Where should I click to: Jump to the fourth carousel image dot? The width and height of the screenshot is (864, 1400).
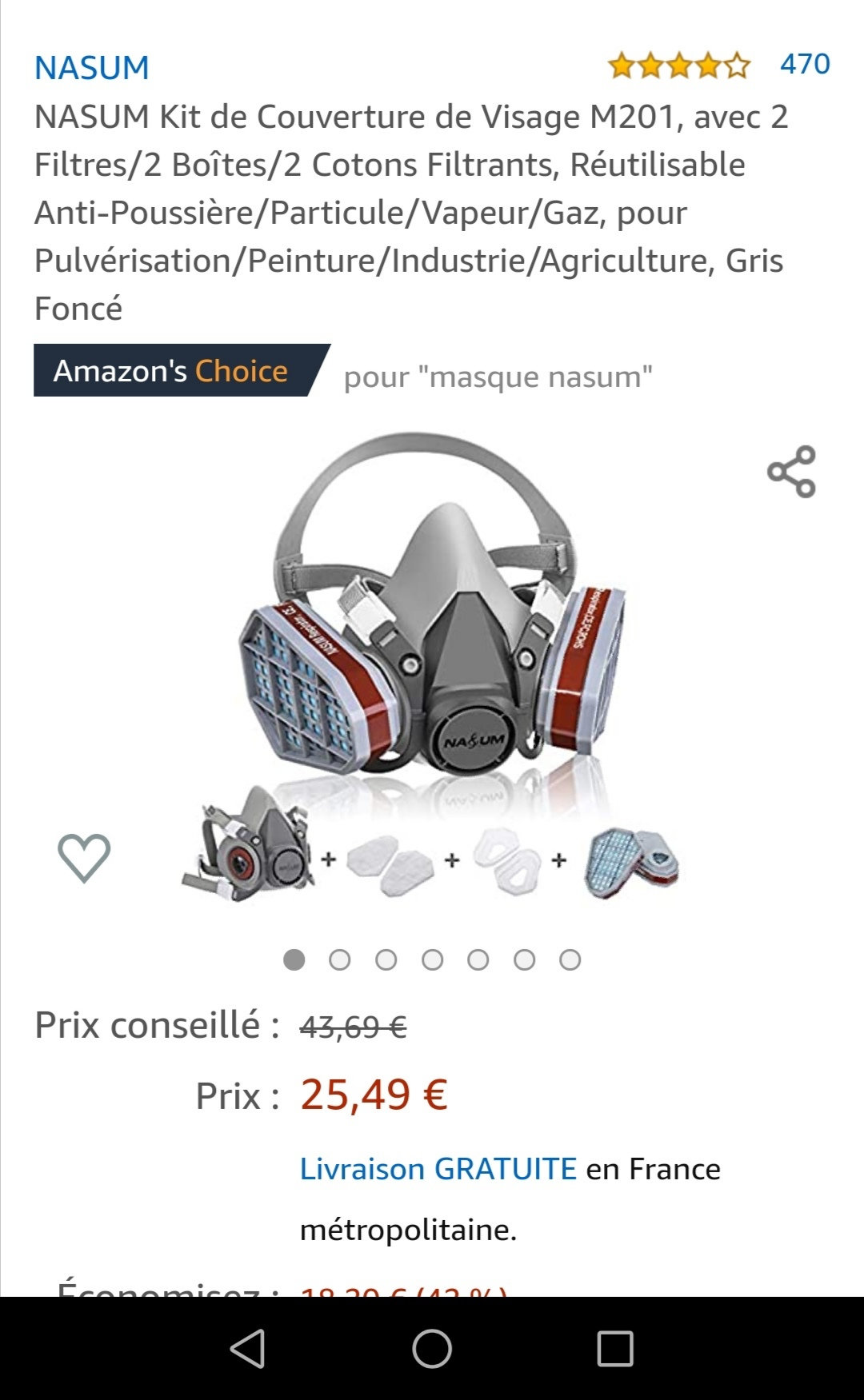click(433, 959)
